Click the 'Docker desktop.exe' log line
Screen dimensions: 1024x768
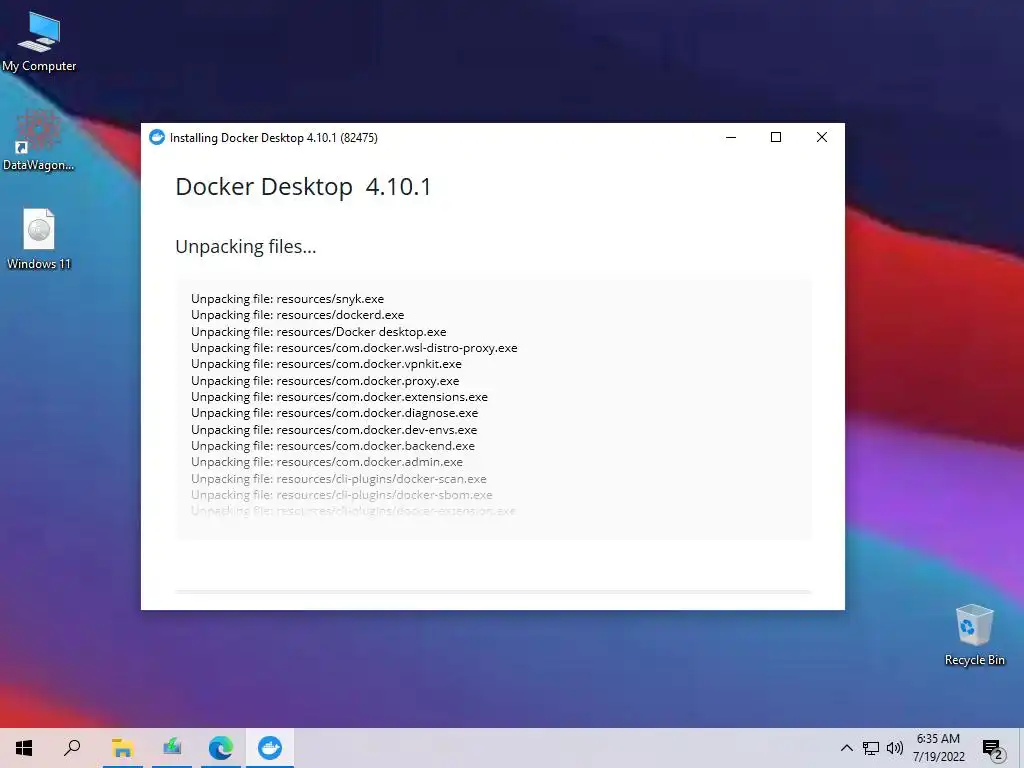[319, 332]
